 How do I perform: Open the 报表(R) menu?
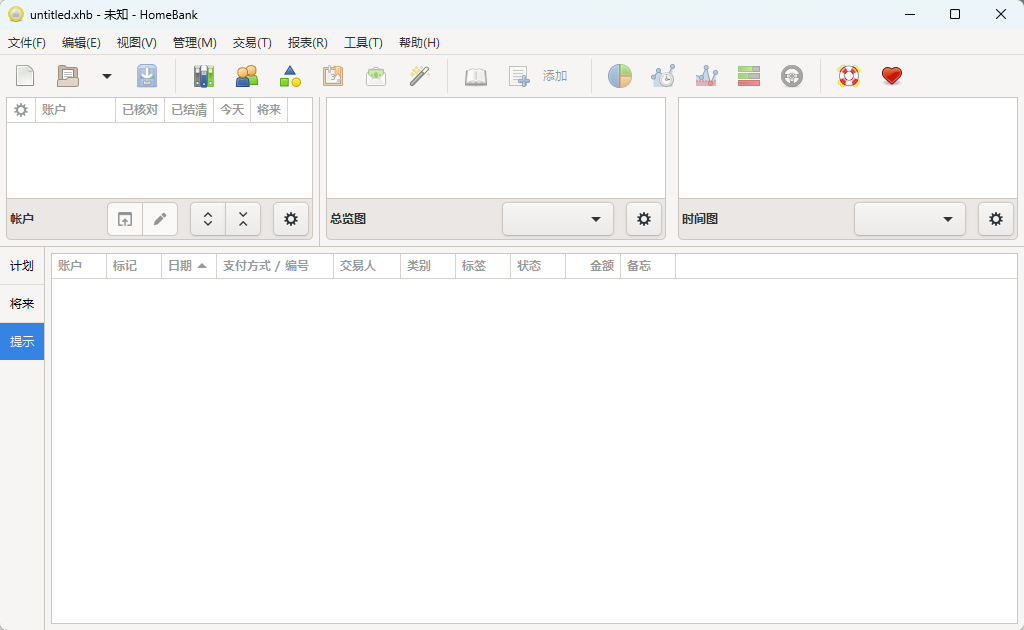tap(308, 42)
